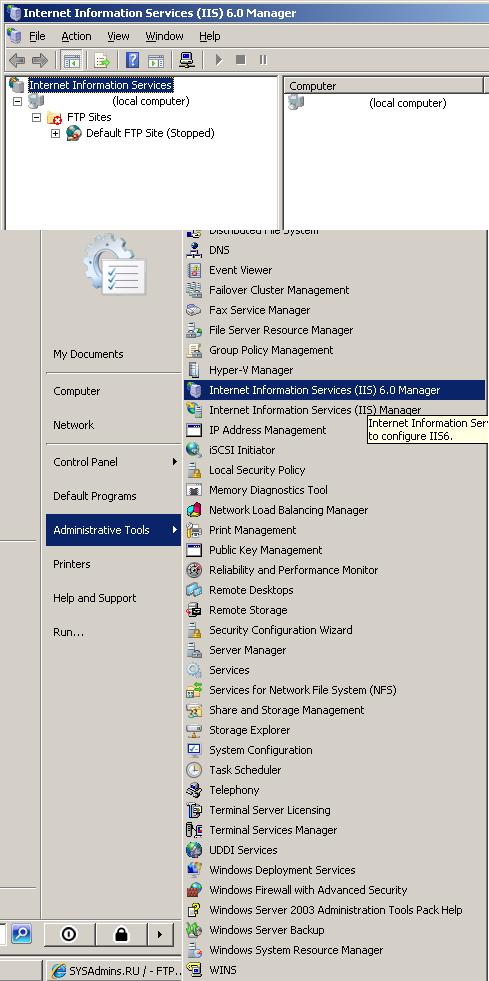Open Administrative Tools submenu in Start menu
This screenshot has height=981, width=489.
coord(113,531)
